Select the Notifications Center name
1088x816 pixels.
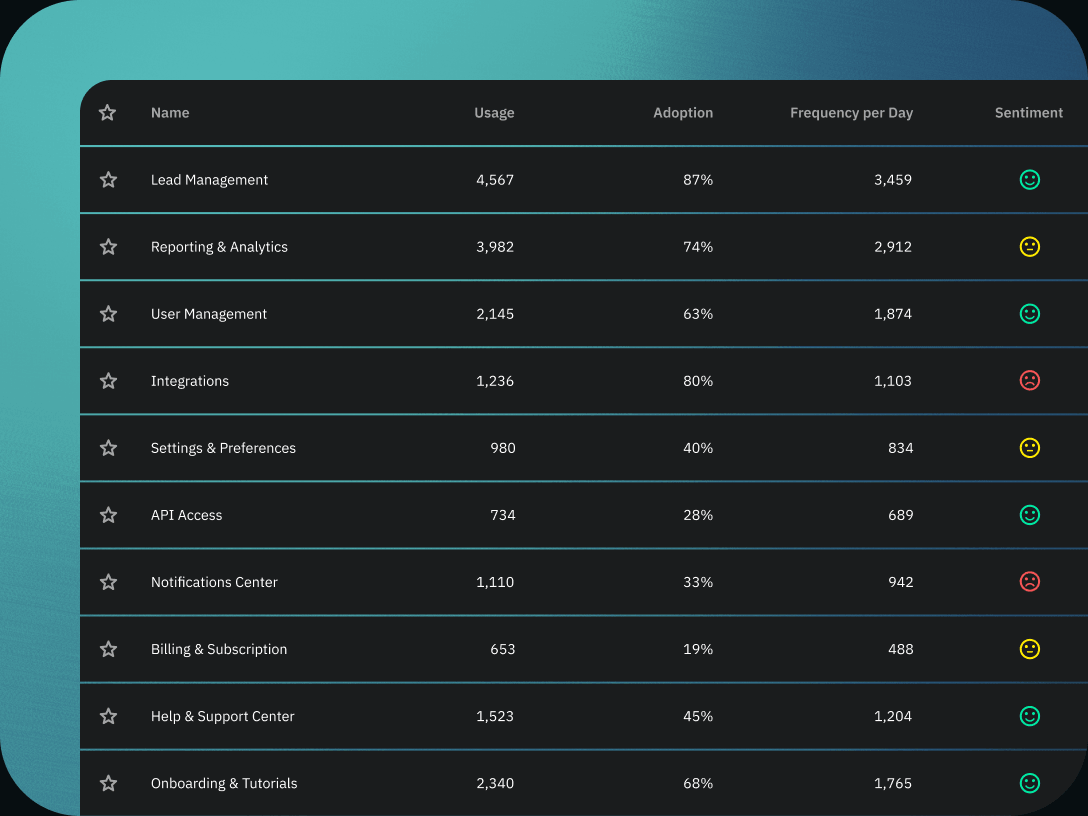(214, 582)
